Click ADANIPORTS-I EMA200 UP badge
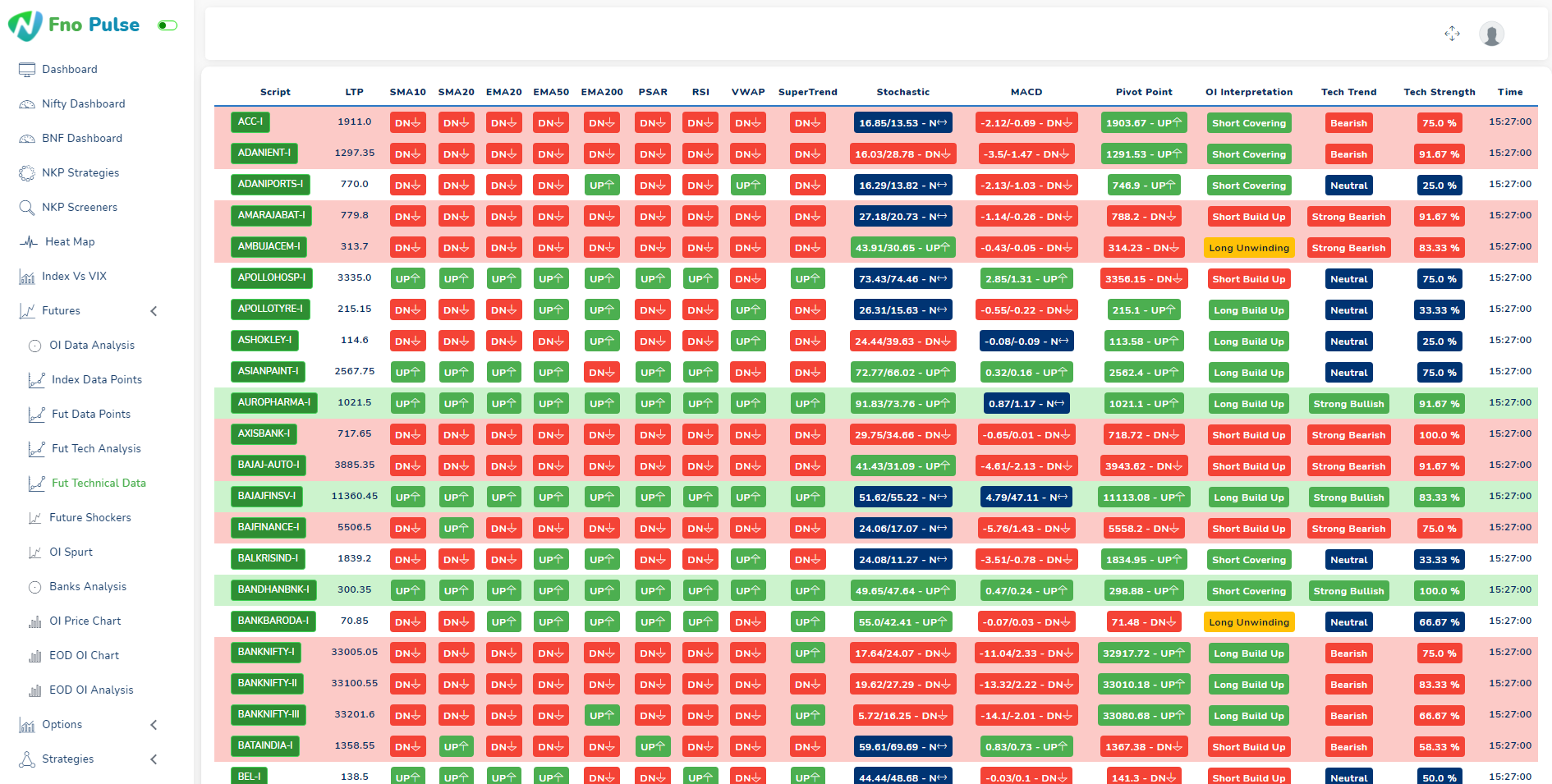The image size is (1552, 784). coord(601,186)
